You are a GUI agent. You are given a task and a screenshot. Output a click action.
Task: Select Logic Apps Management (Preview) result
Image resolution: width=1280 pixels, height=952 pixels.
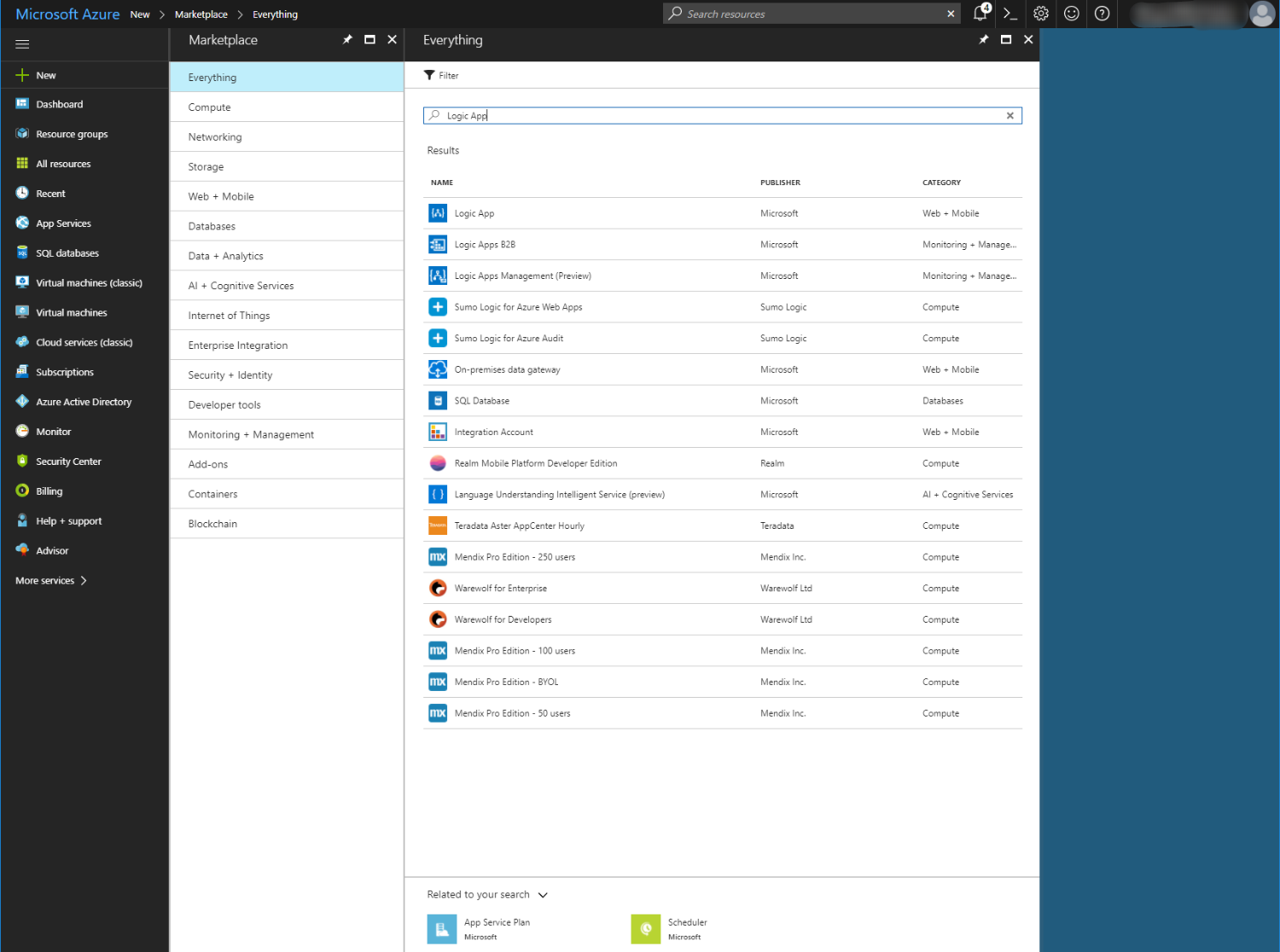(x=723, y=276)
